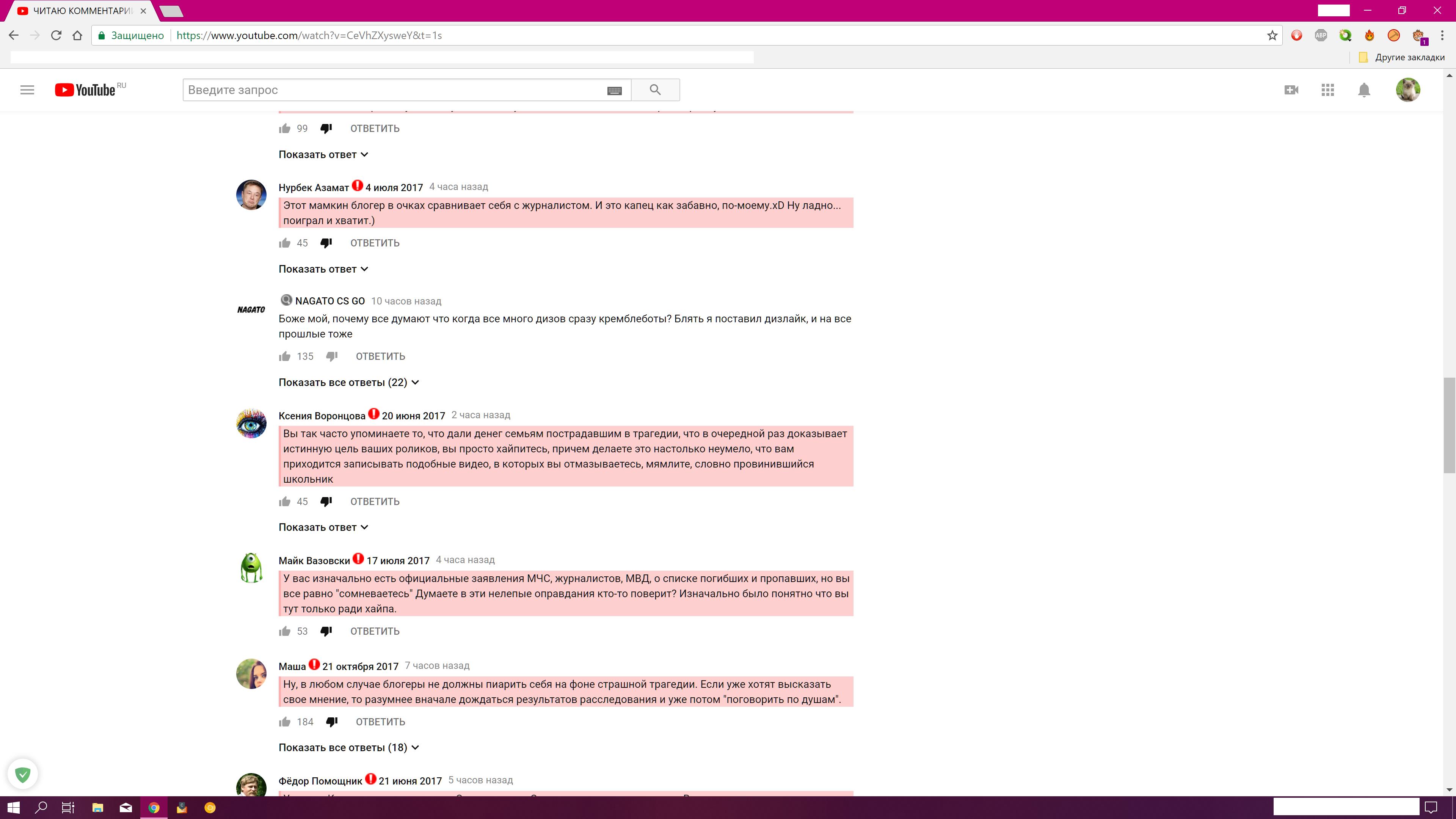Screen dimensions: 1456x819
Task: Expand 'Показать ответ' under Нурбек Азамат's comment
Action: [x=323, y=270]
